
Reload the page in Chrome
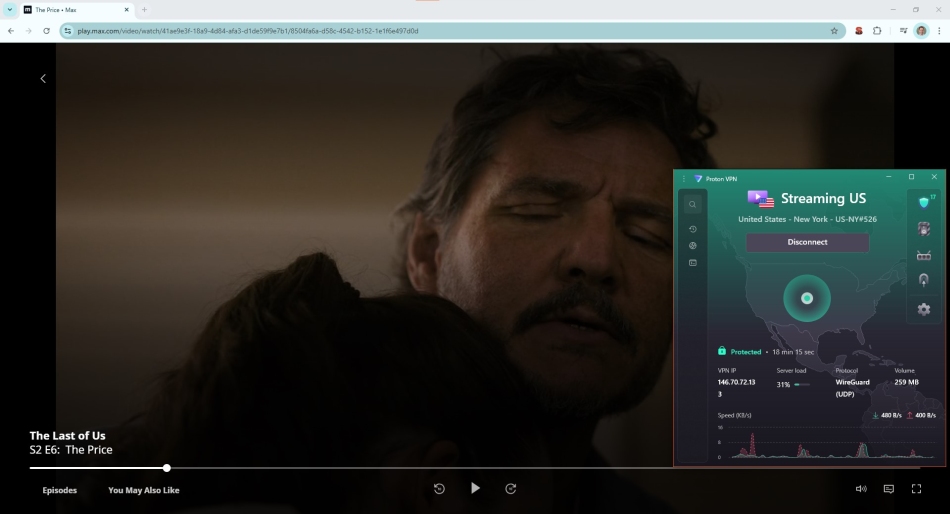tap(46, 31)
